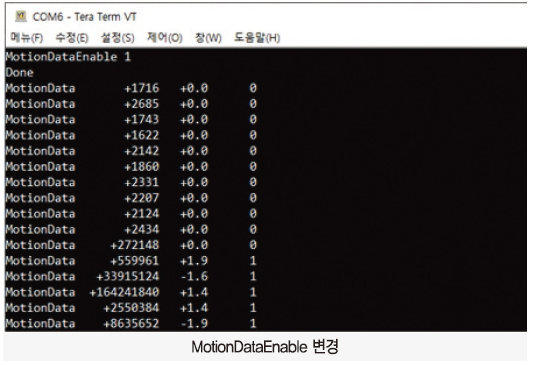Screen dimensions: 537x366
Task: Open the 창(W) menu
Action: pos(208,37)
